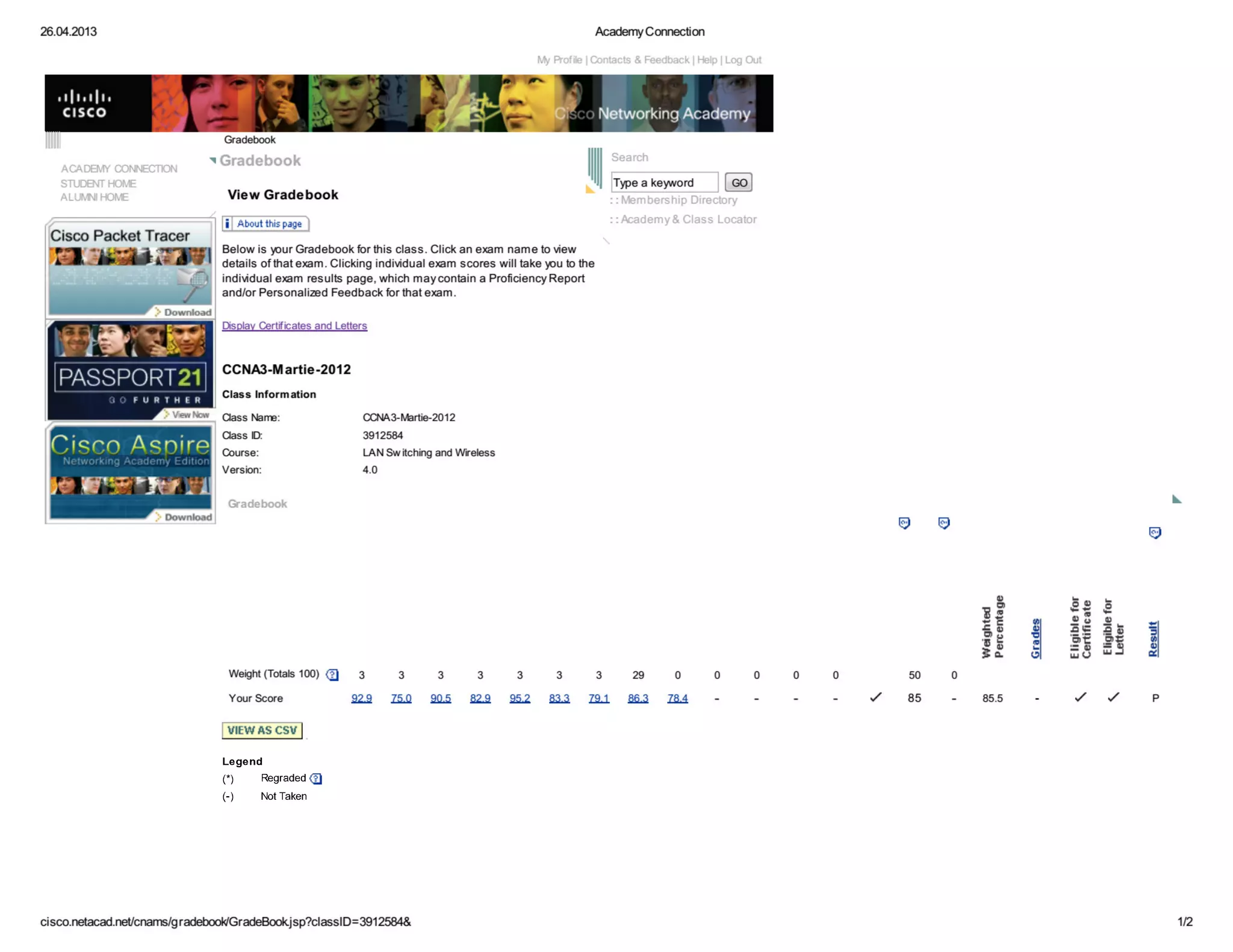Open the Cisco Aspire download banner
Screen dimensions: 1233x952
130,474
